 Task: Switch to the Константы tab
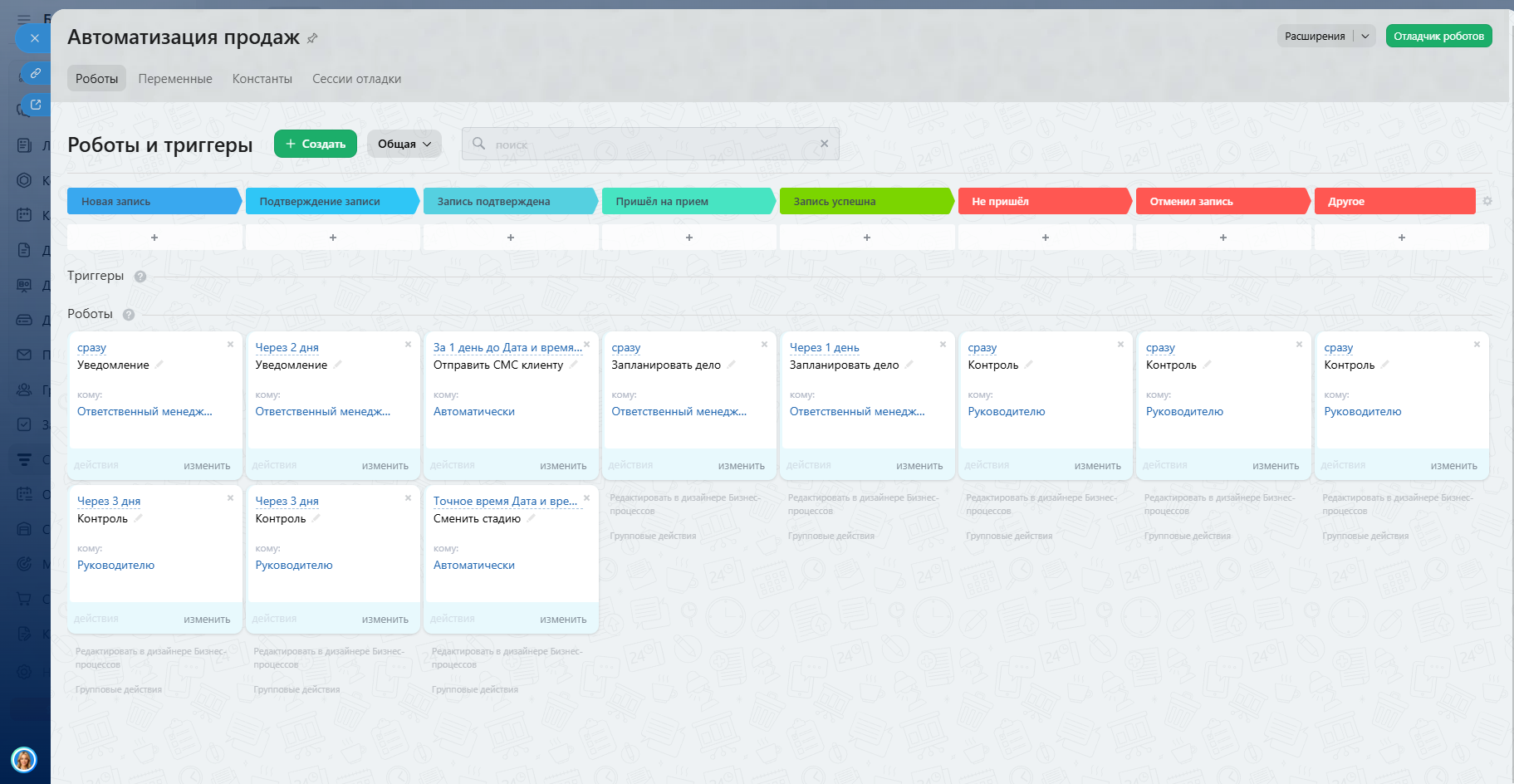pyautogui.click(x=262, y=79)
